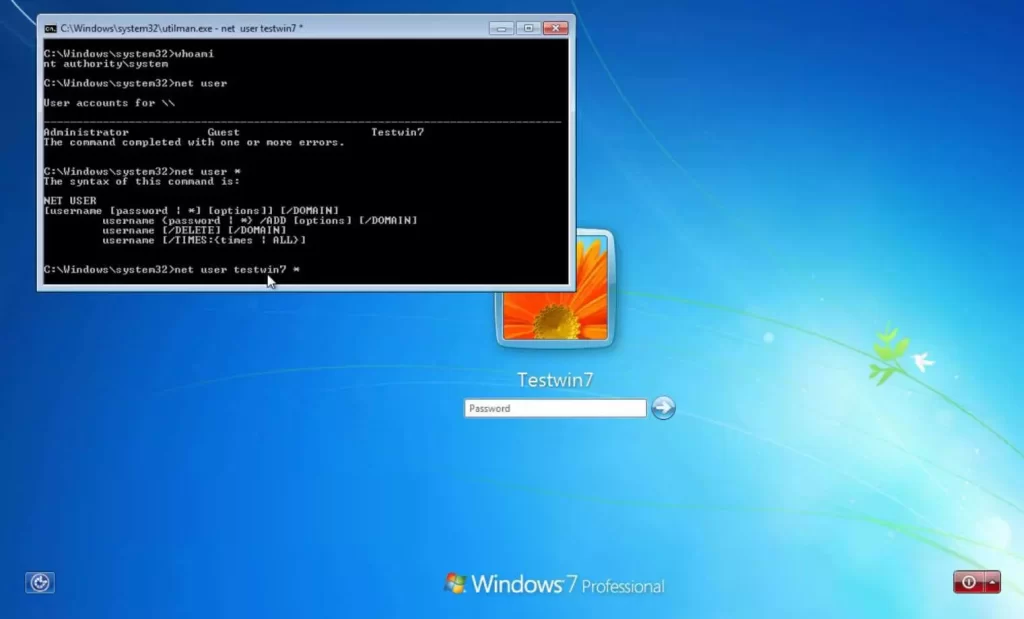Minimize the utilman.exe command window
Viewport: 1024px width, 619px height.
click(501, 28)
